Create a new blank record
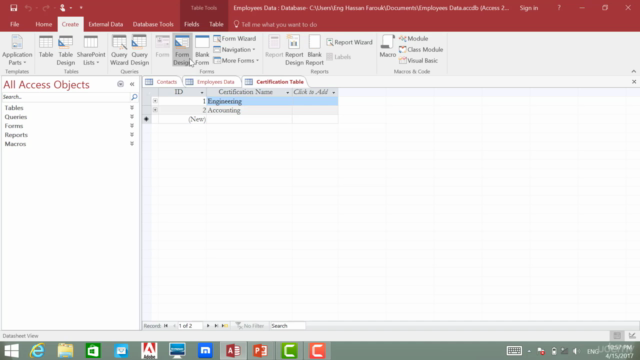The width and height of the screenshot is (640, 360). click(x=225, y=326)
